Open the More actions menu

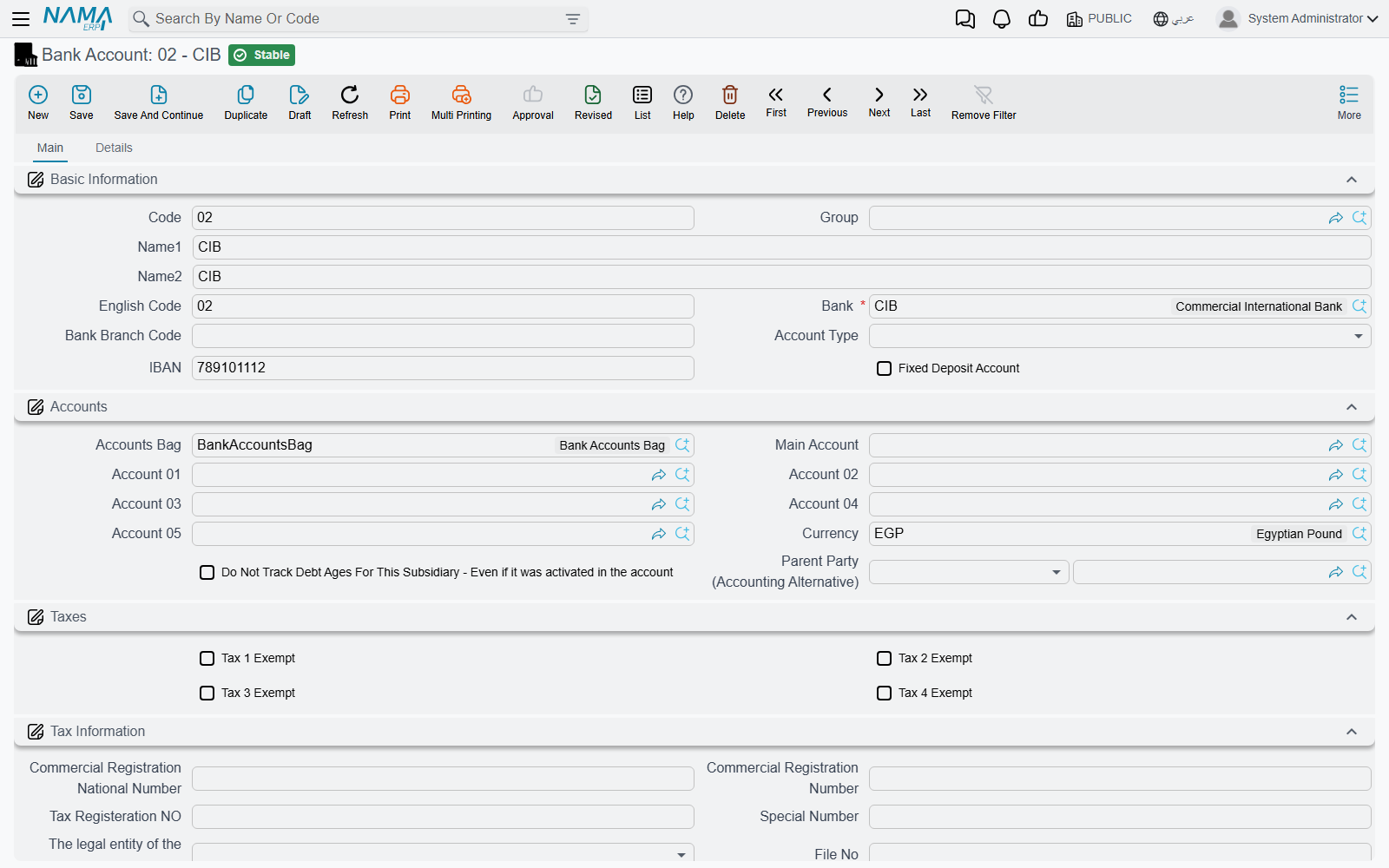(1349, 102)
